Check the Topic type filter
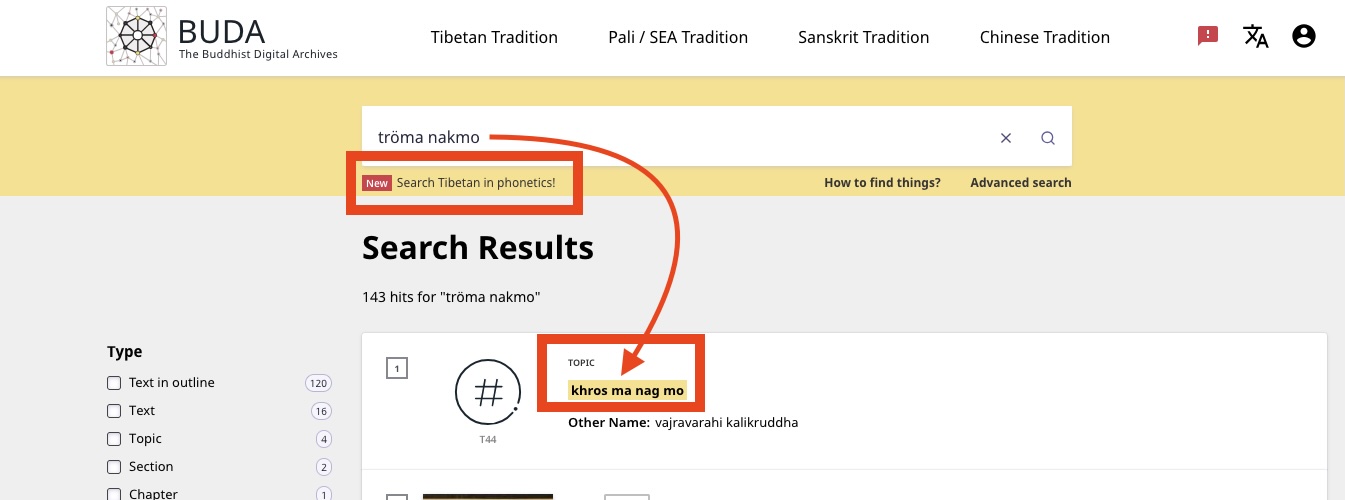 (114, 439)
